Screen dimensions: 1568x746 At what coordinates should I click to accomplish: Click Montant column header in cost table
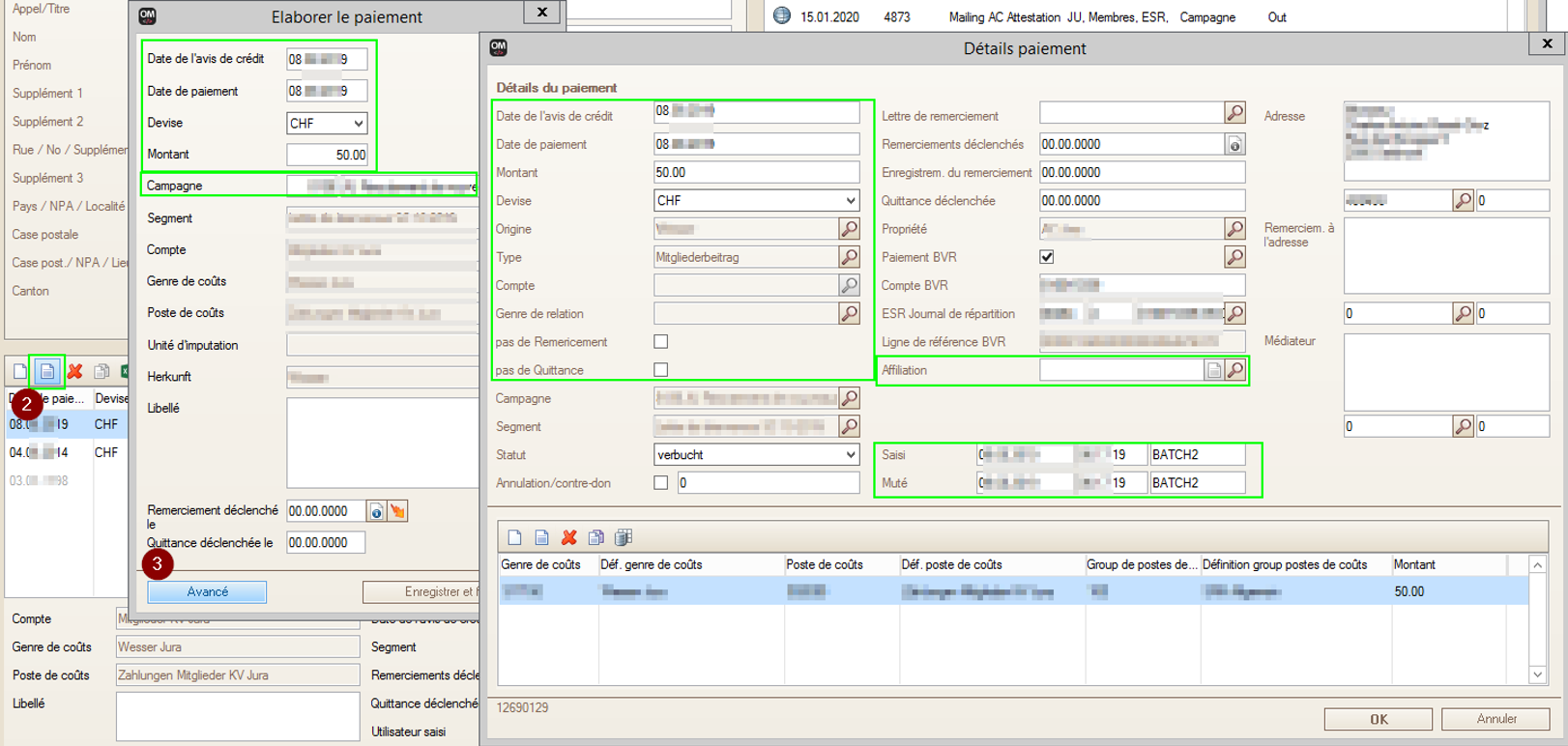[1447, 564]
